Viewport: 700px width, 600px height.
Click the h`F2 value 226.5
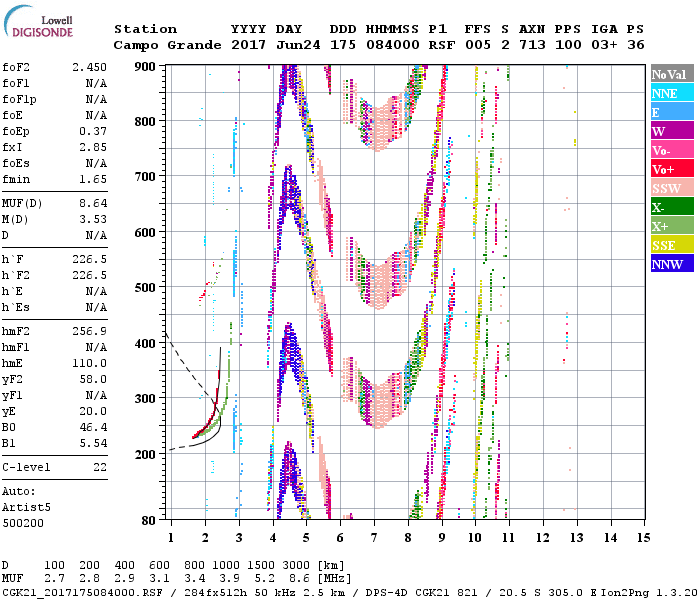coord(89,275)
